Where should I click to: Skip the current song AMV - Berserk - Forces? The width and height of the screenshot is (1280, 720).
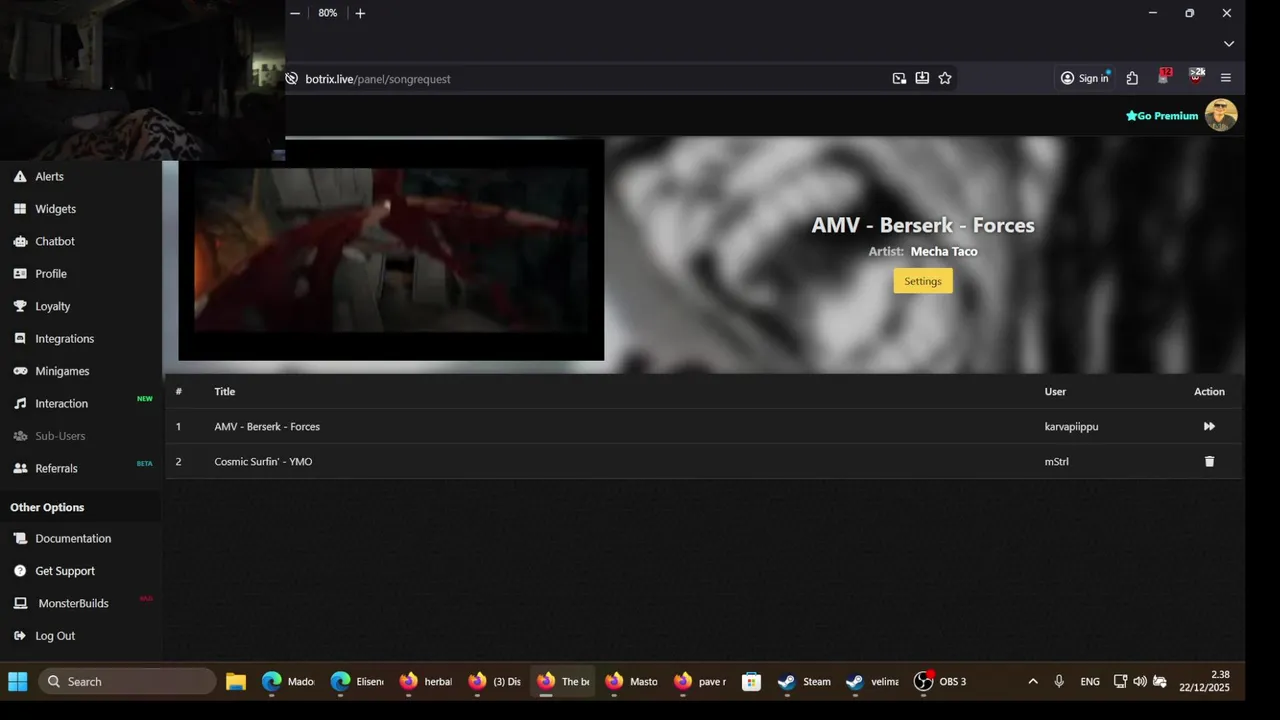[x=1209, y=426]
